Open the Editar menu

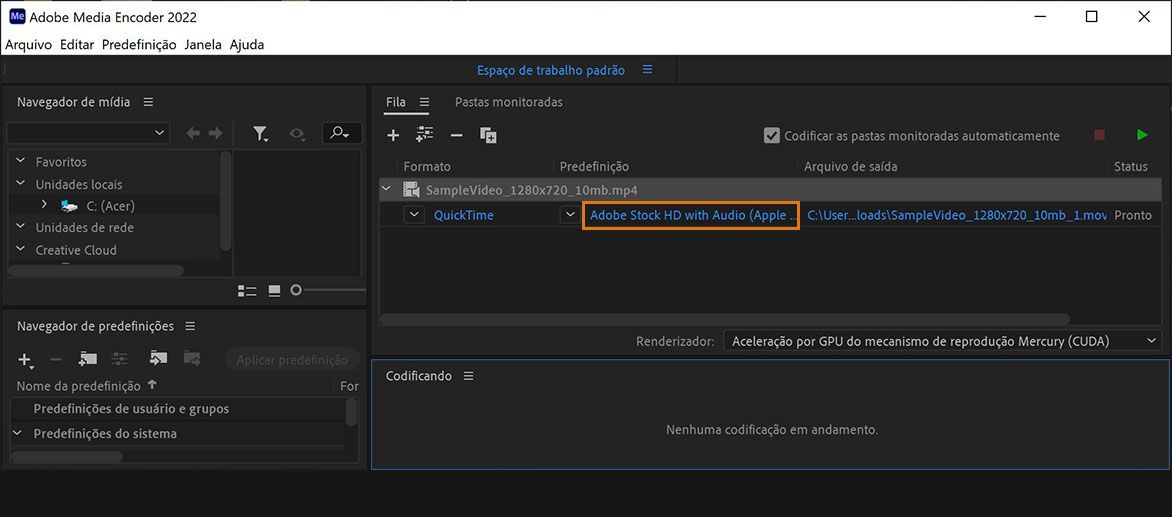pos(77,44)
